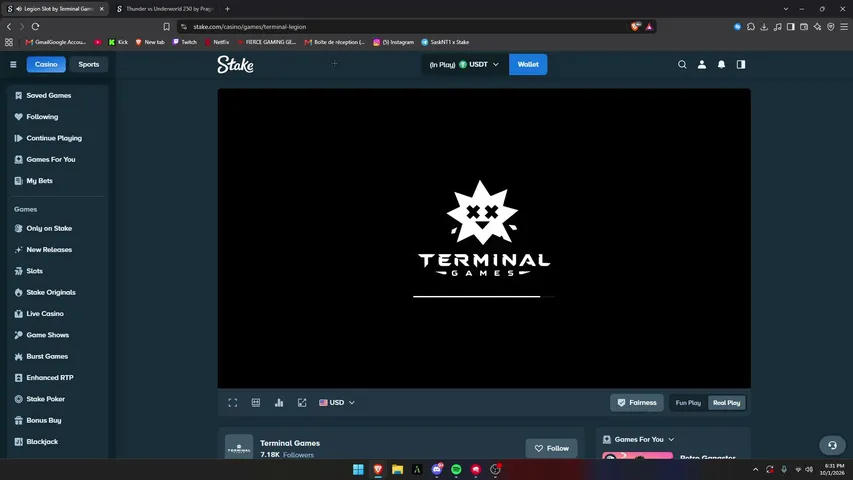Open a new browser tab
The width and height of the screenshot is (853, 480).
pos(227,9)
